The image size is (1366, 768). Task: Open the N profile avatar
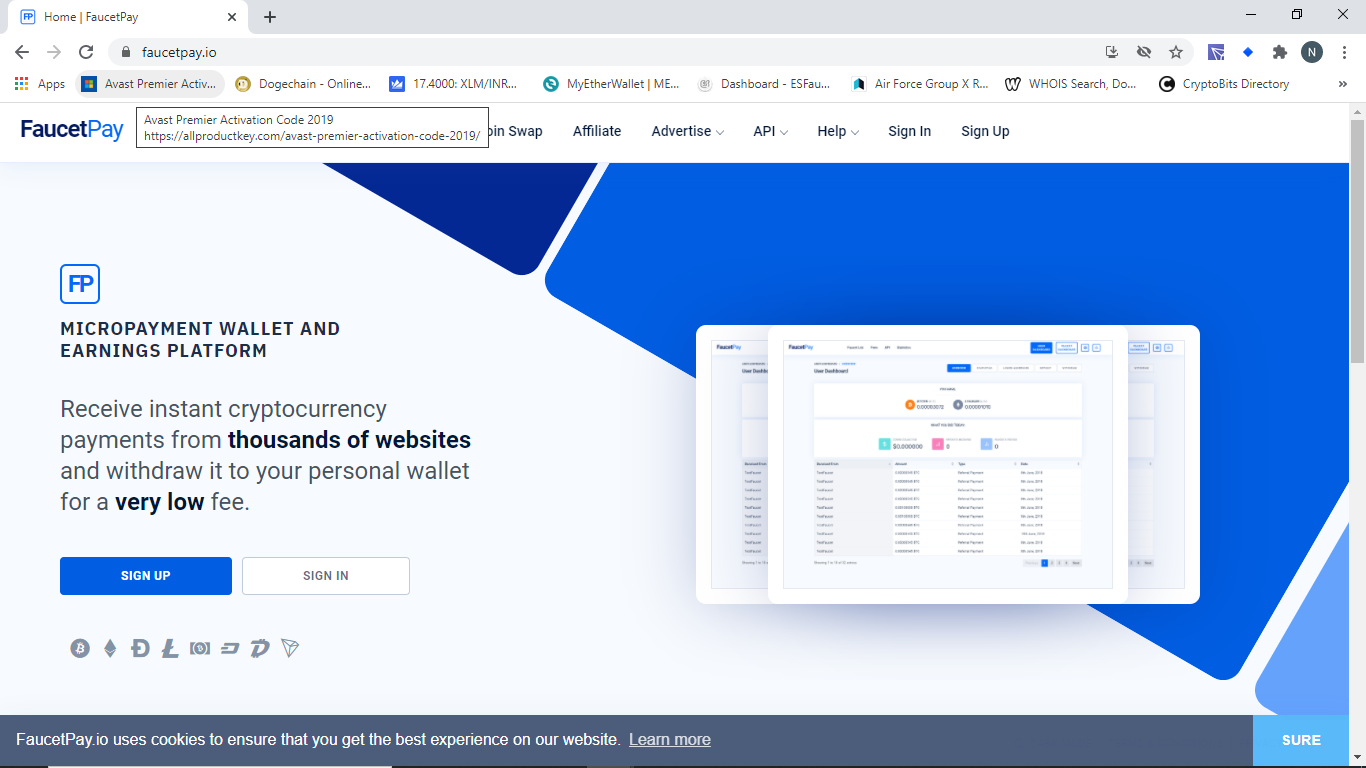1312,52
